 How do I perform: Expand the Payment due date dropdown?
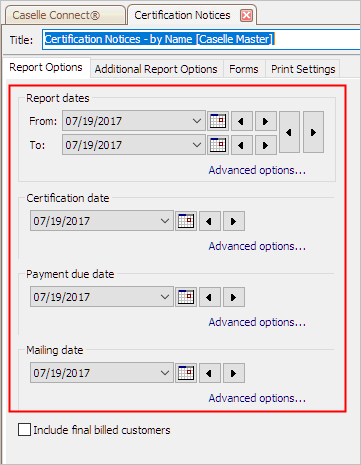point(165,297)
